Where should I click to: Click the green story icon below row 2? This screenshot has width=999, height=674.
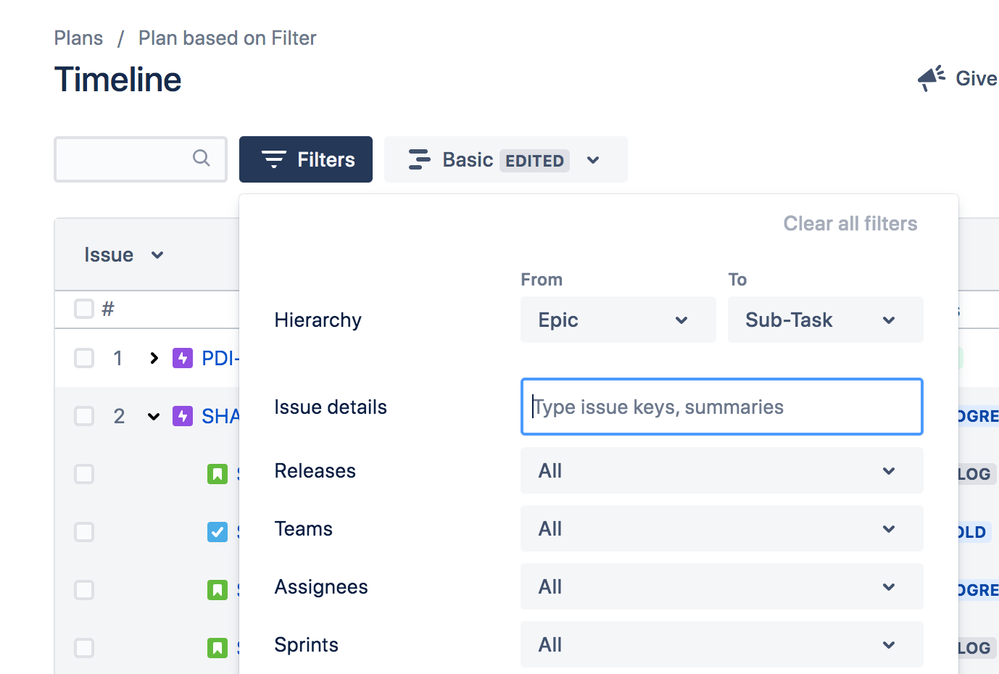point(217,474)
